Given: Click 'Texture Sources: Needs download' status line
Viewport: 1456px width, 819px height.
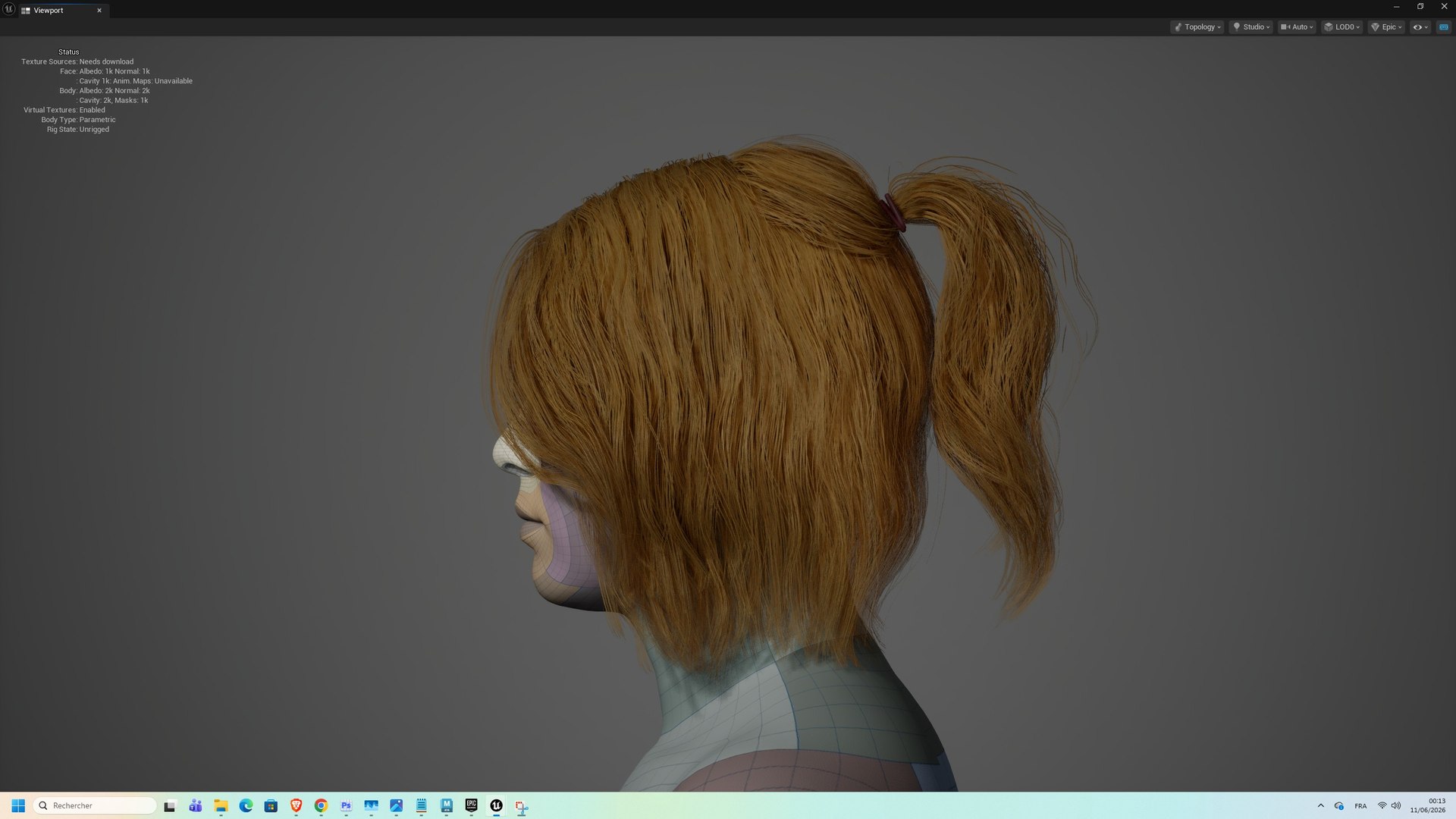Looking at the screenshot, I should tap(77, 61).
